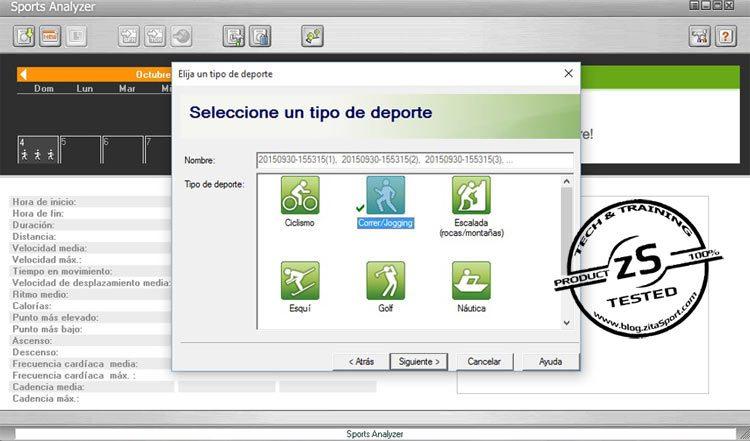Click the Escalada (rocas/montañas) label
This screenshot has height=441, width=750.
471,228
